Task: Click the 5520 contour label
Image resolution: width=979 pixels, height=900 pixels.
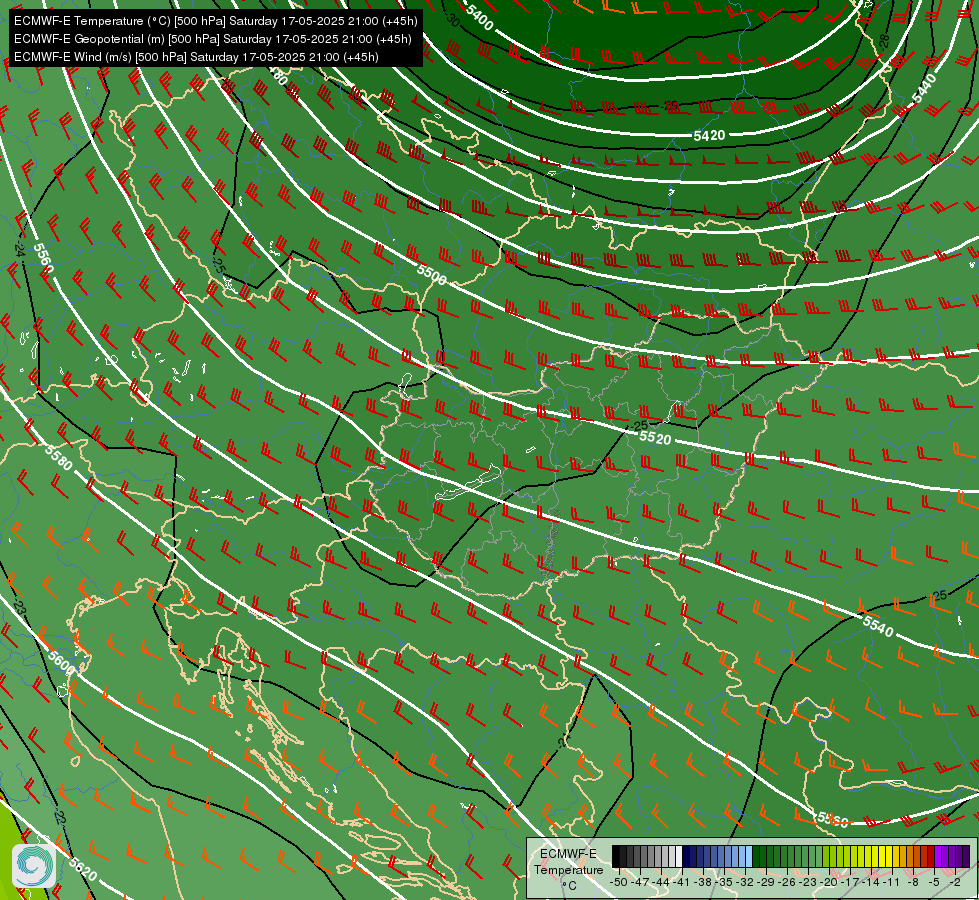Action: coord(655,438)
